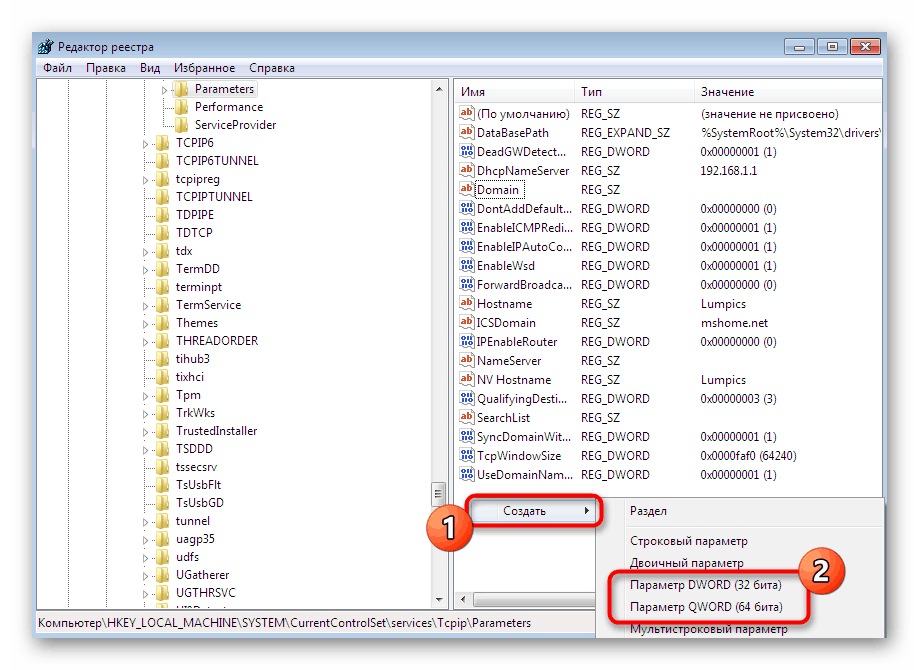Viewport: 919px width, 670px height.
Task: Click the DhcpNameServer value icon
Action: (467, 170)
